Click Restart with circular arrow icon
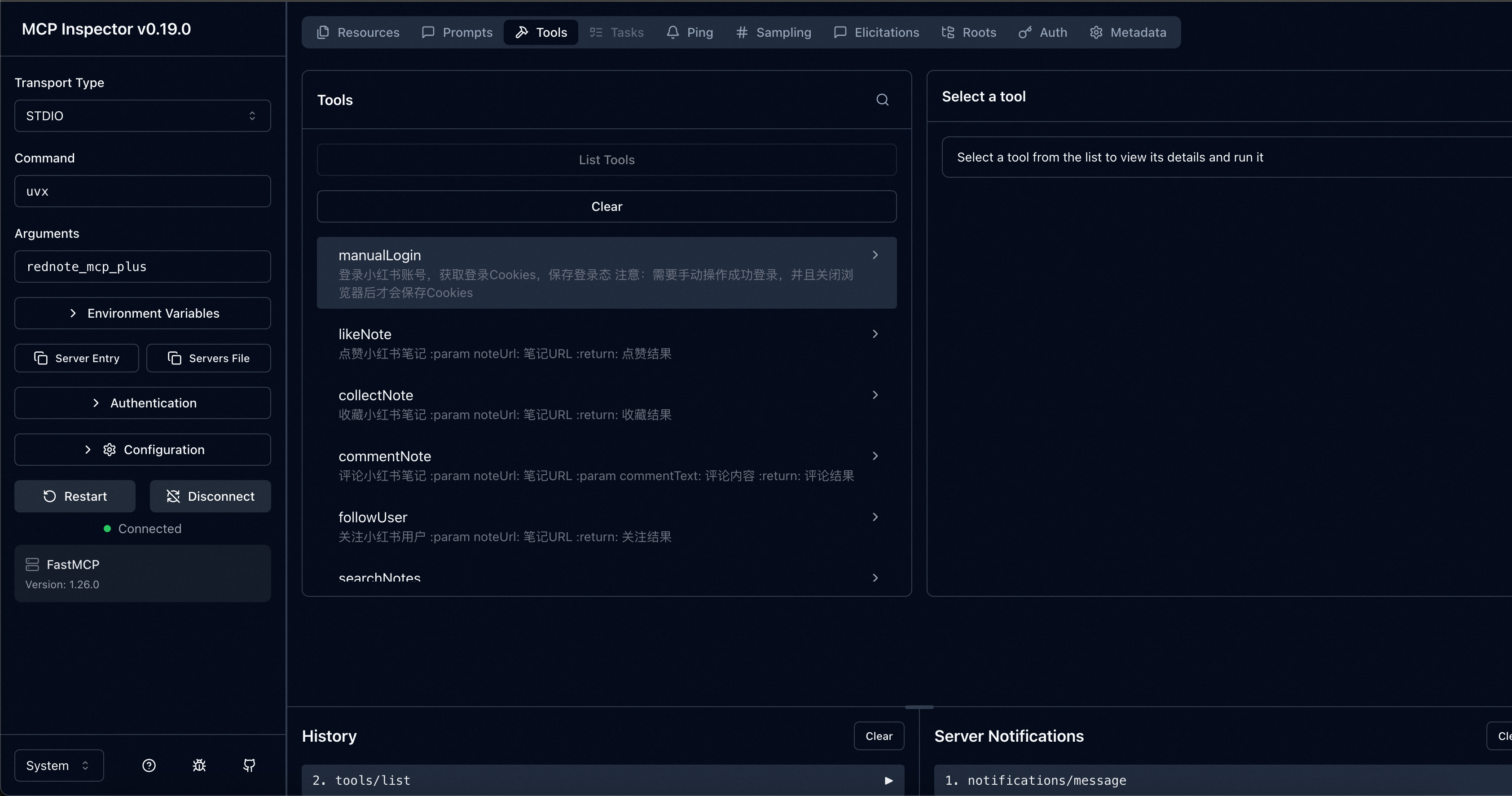Image resolution: width=1512 pixels, height=796 pixels. pyautogui.click(x=75, y=496)
